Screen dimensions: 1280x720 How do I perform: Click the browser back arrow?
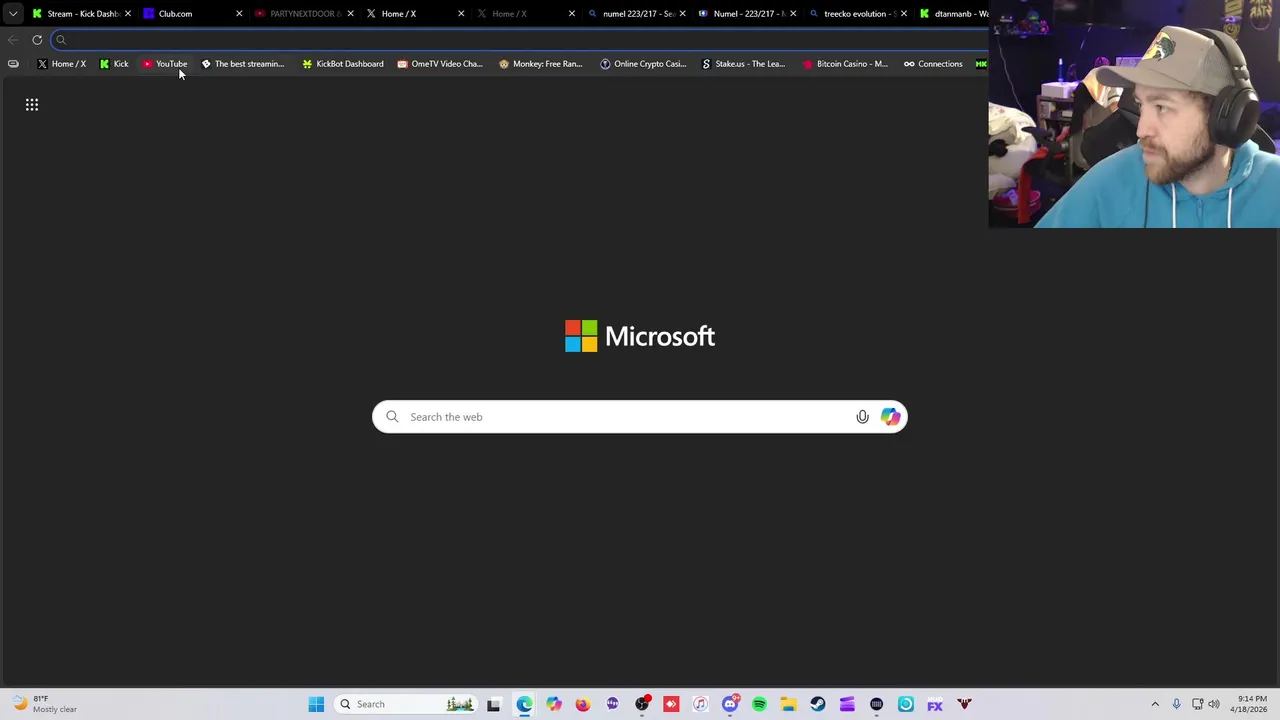point(13,40)
